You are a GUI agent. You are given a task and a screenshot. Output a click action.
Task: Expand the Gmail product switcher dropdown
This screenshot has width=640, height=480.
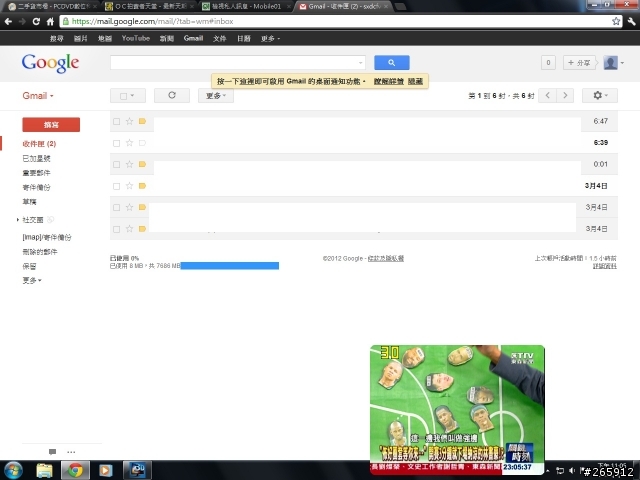tap(38, 96)
